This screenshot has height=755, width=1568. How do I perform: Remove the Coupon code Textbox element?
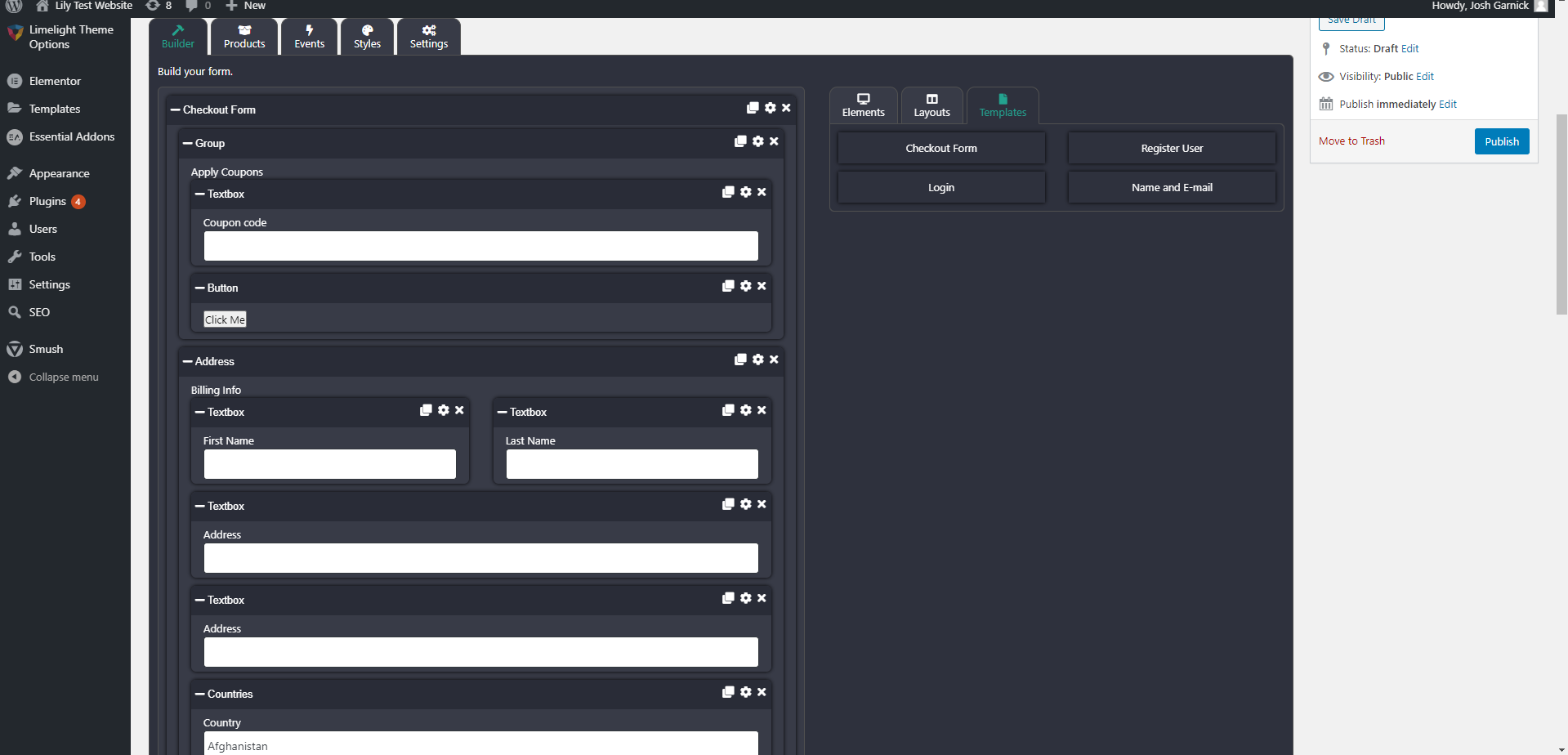[x=762, y=192]
